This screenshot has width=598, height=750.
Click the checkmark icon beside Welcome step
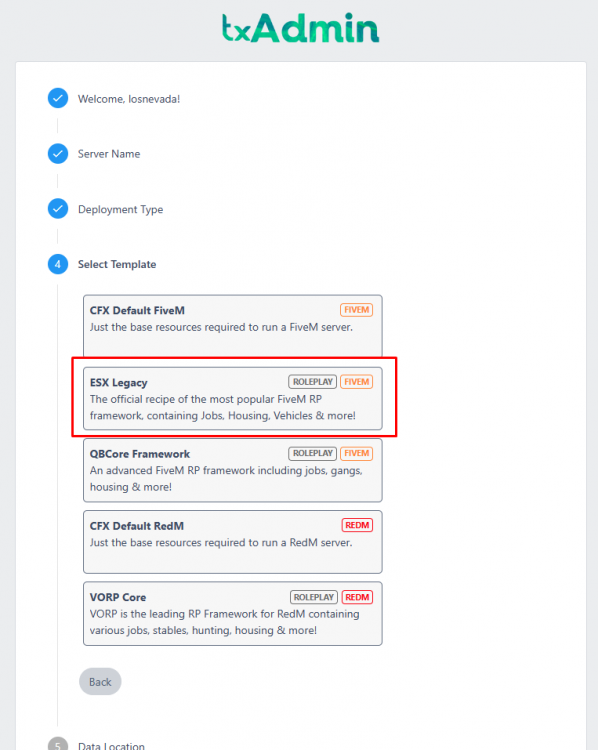pos(58,98)
